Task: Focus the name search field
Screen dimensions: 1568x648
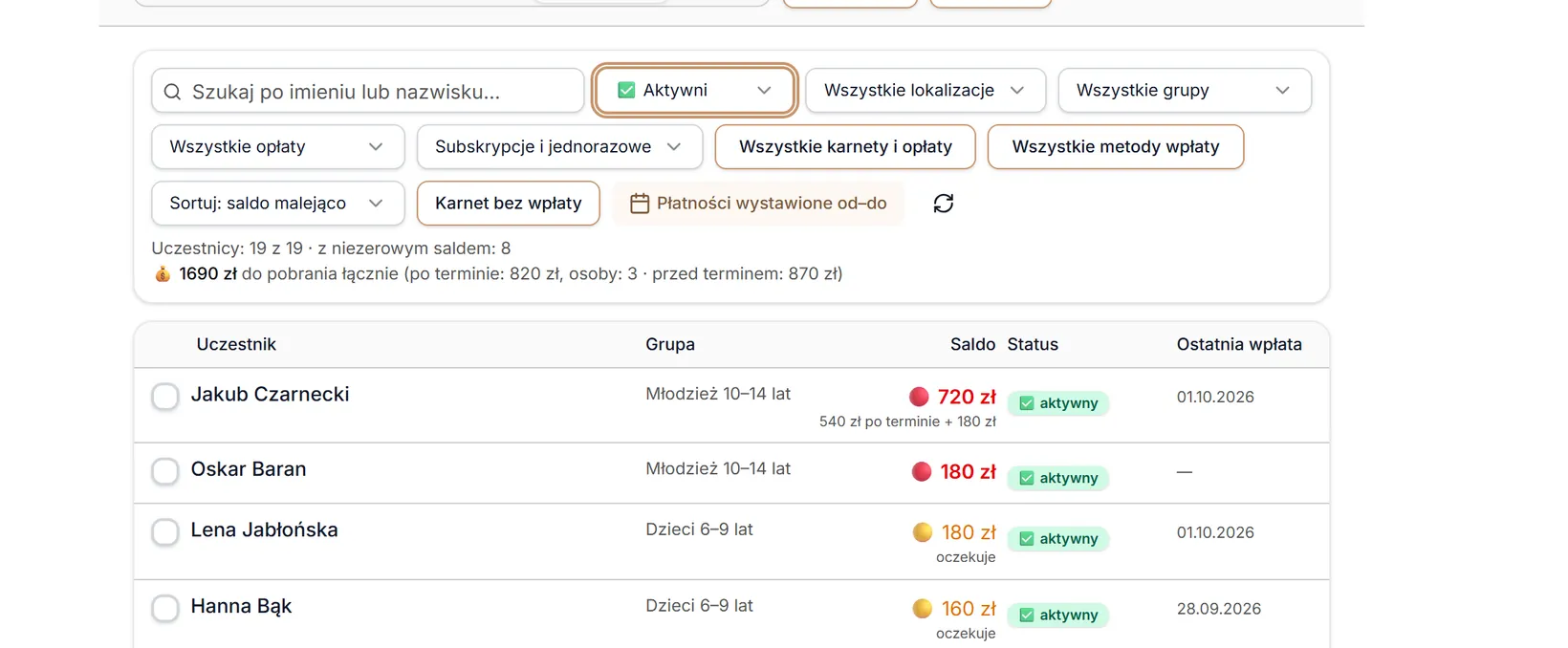Action: pyautogui.click(x=368, y=91)
